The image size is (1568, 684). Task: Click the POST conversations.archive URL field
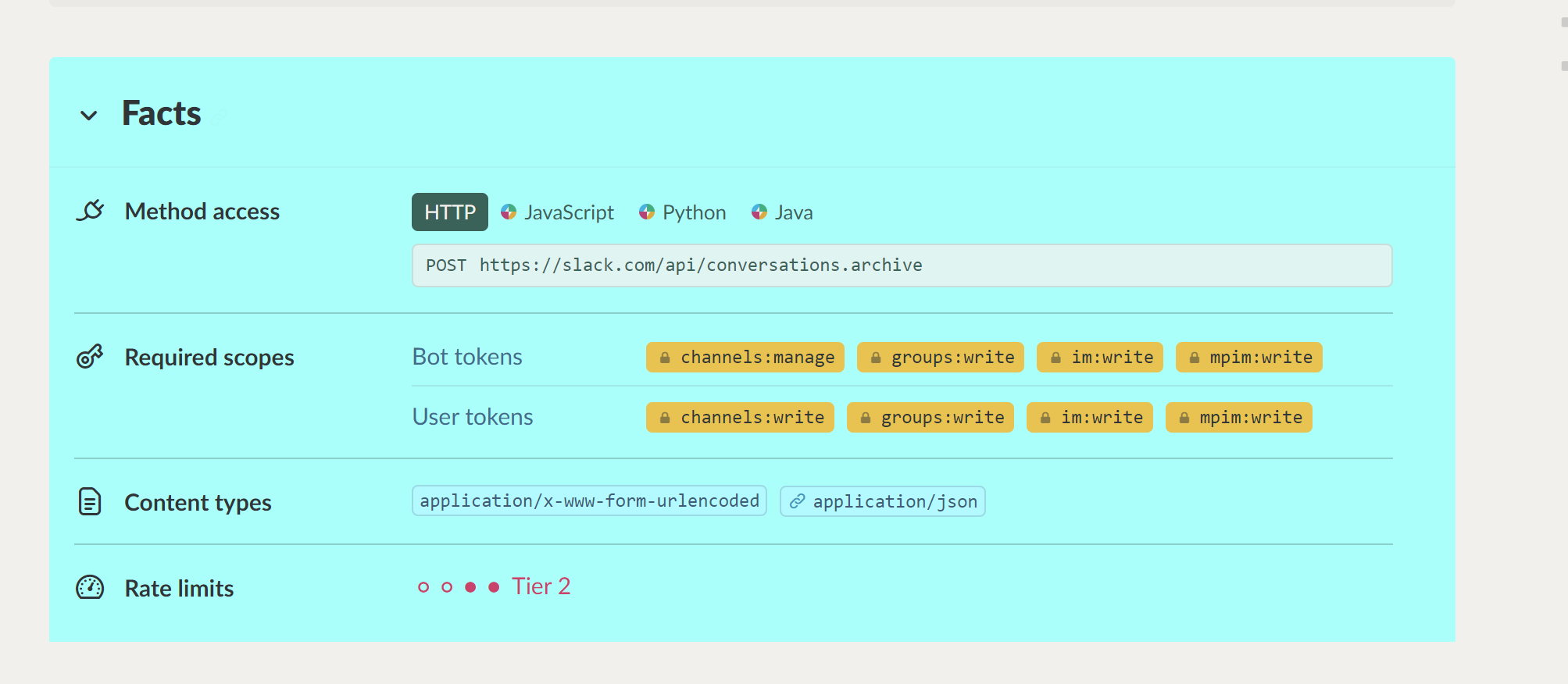tap(902, 265)
